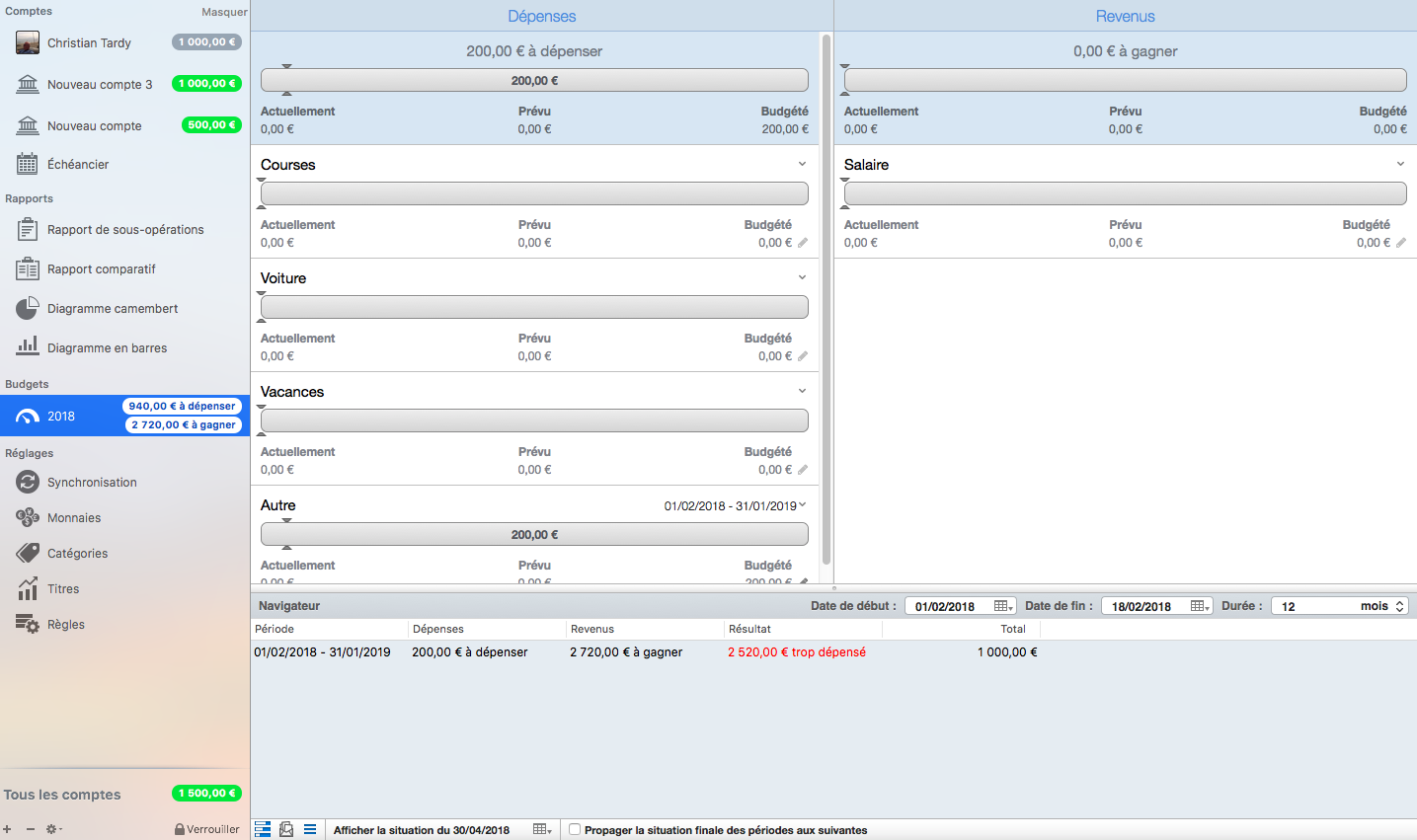1417x840 pixels.
Task: Click the total Dépenses 200,00 € progress bar
Action: (x=534, y=81)
